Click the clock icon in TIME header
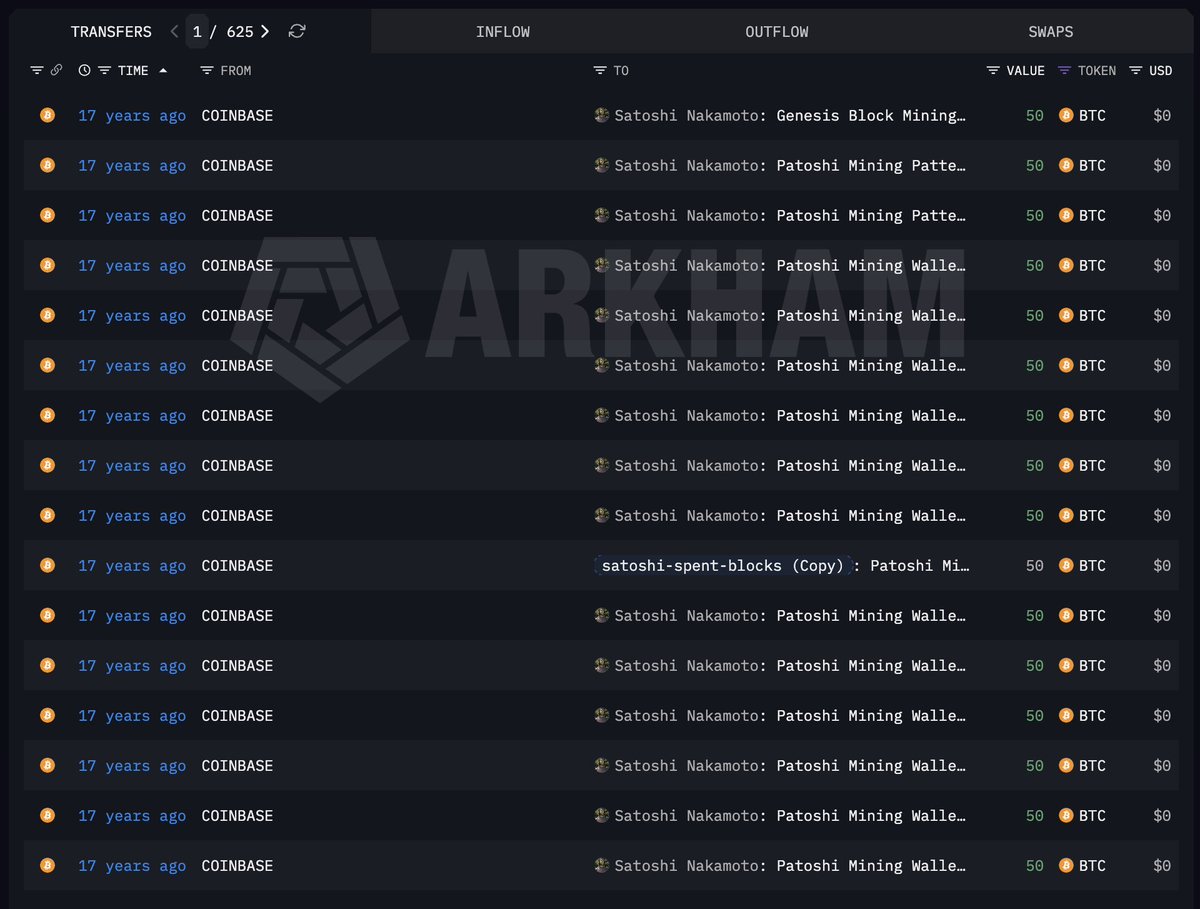Image resolution: width=1200 pixels, height=909 pixels. pyautogui.click(x=84, y=70)
